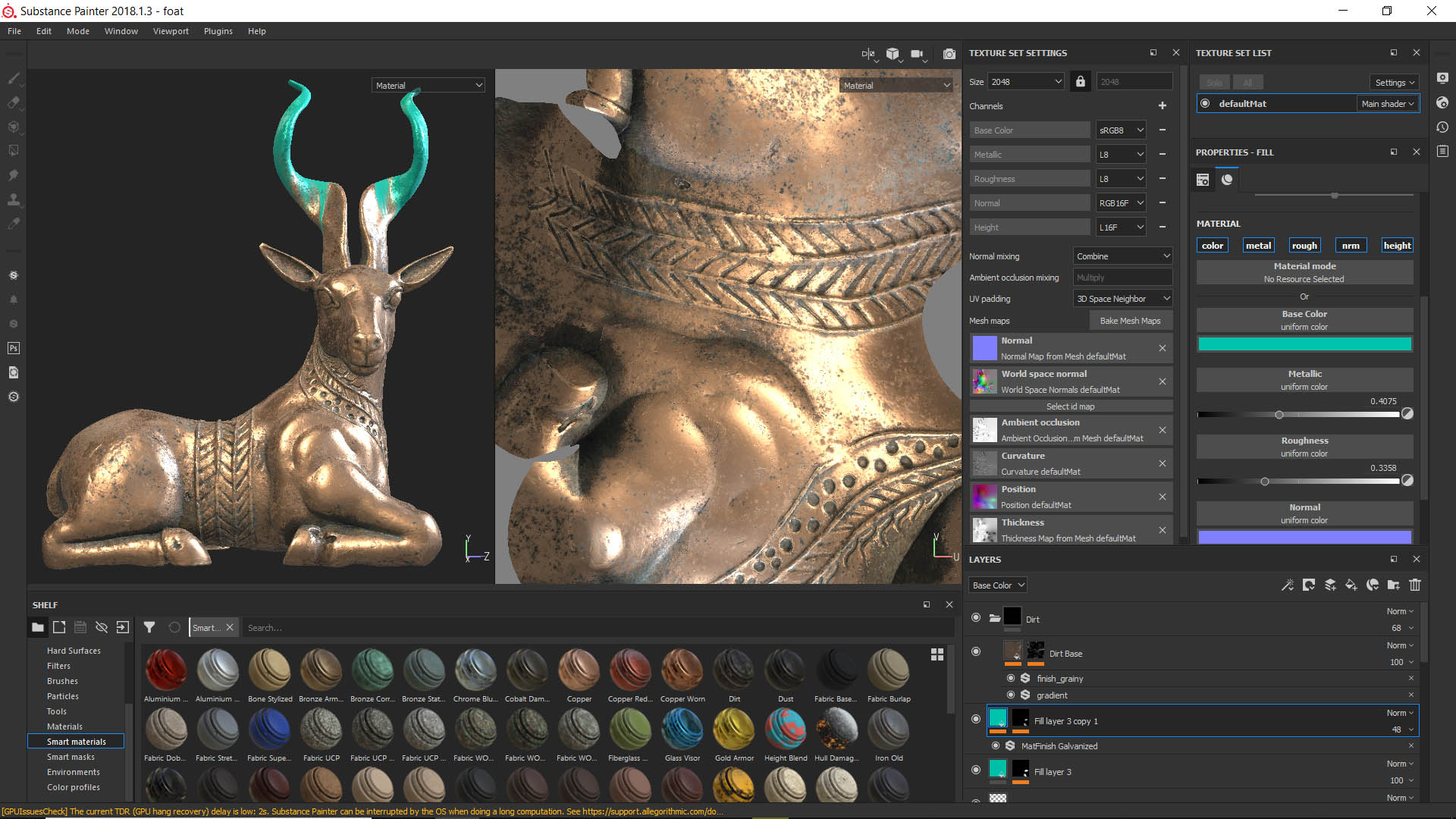Click the Bake Mesh Maps button
Screen dimensions: 1456x819
pos(1131,320)
